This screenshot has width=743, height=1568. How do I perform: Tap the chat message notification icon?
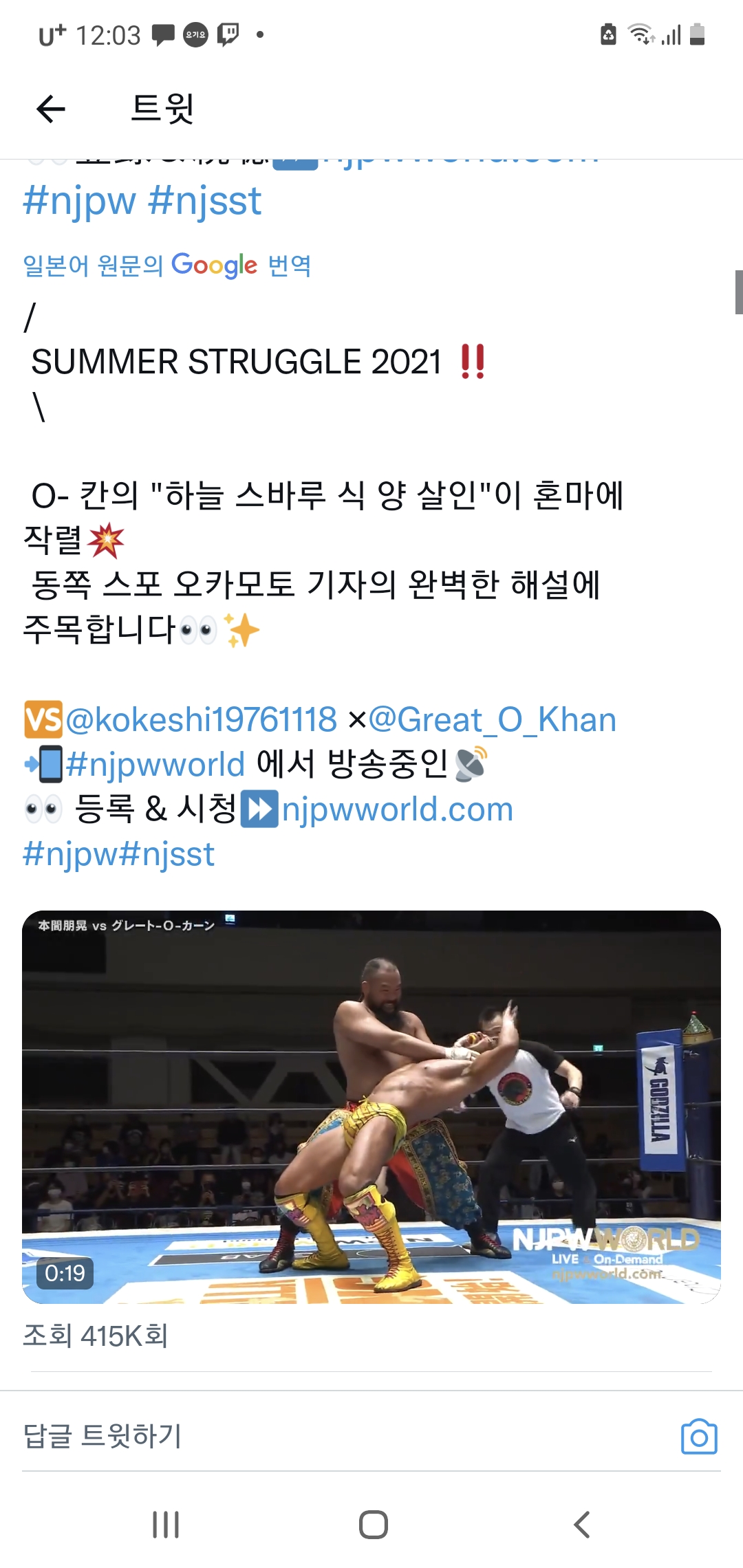[x=163, y=34]
